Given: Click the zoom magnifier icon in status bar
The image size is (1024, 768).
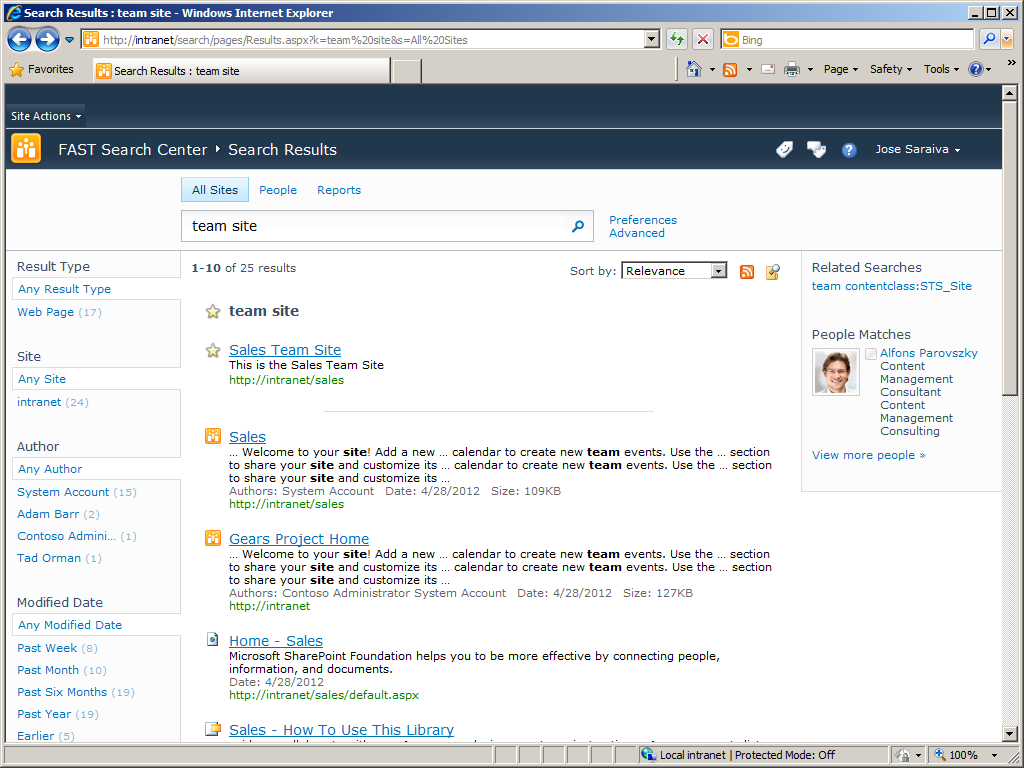Looking at the screenshot, I should [940, 755].
